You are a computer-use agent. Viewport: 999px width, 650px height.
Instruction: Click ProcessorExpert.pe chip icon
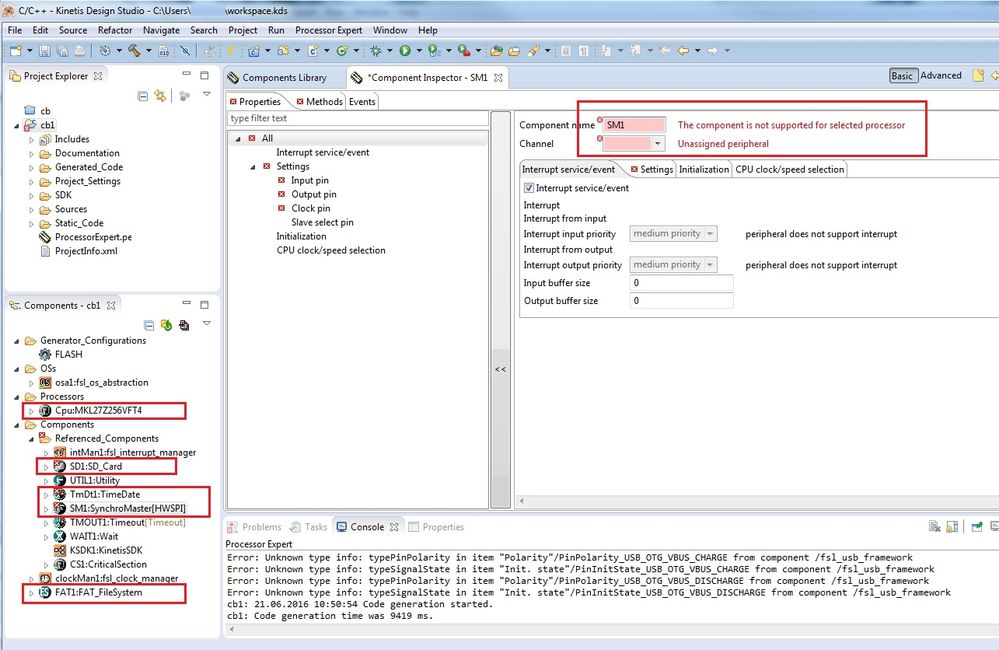pyautogui.click(x=45, y=237)
